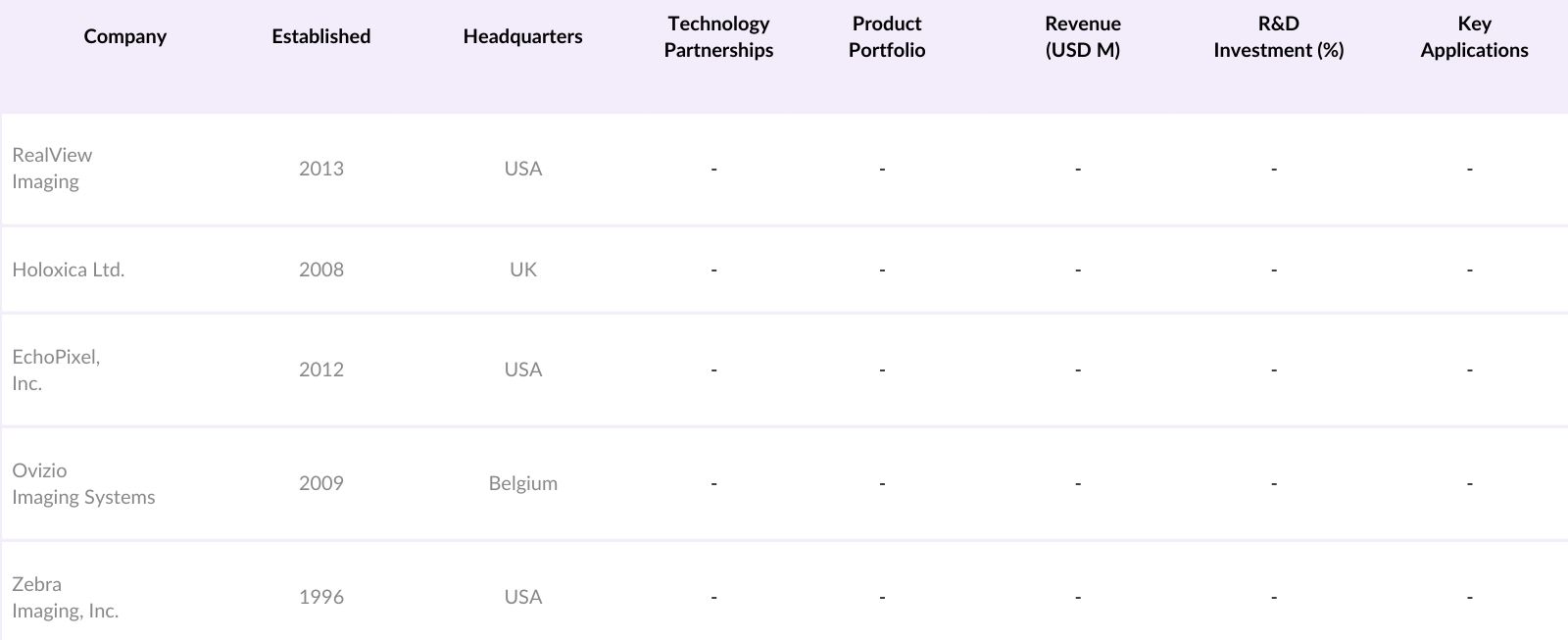Click the R&D Investment (%) header
This screenshot has width=1568, height=640.
[x=1278, y=37]
